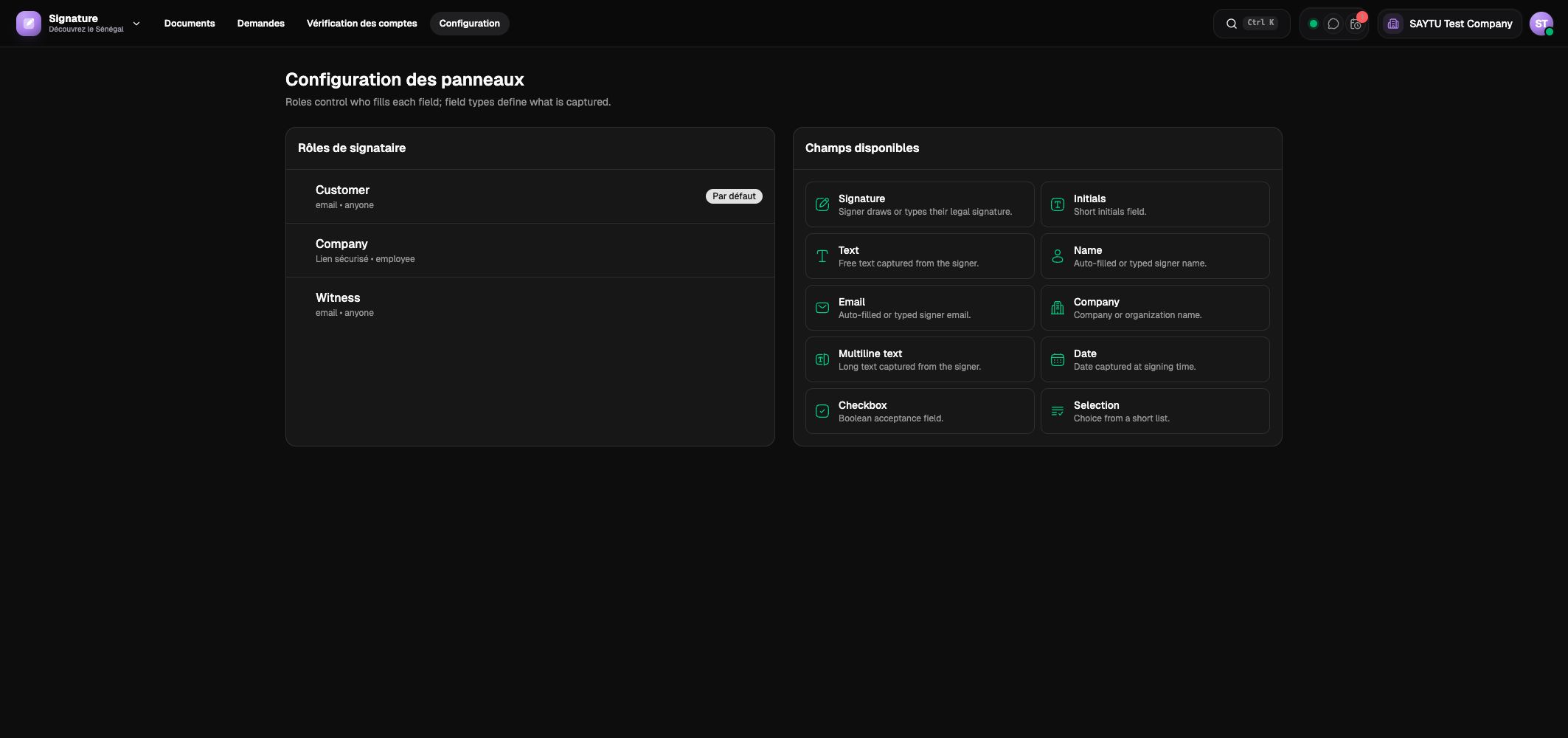Choose the Selection short list card
The width and height of the screenshot is (1568, 738).
coord(1155,411)
